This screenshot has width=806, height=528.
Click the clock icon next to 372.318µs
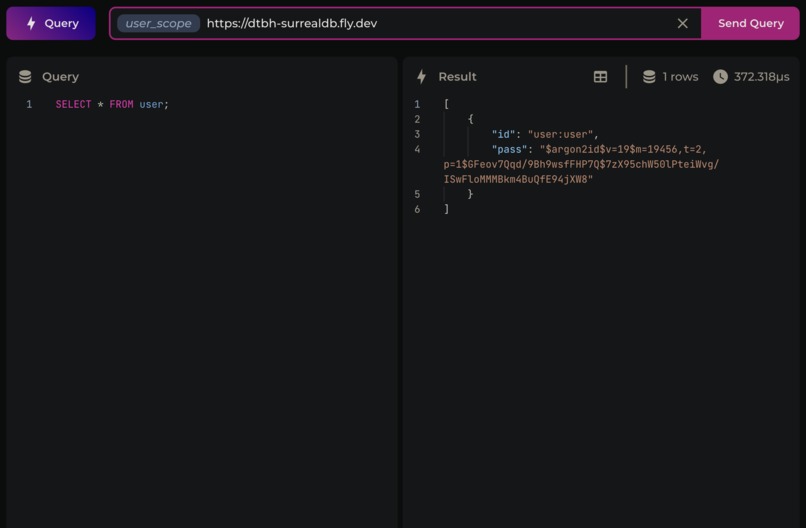click(x=720, y=77)
